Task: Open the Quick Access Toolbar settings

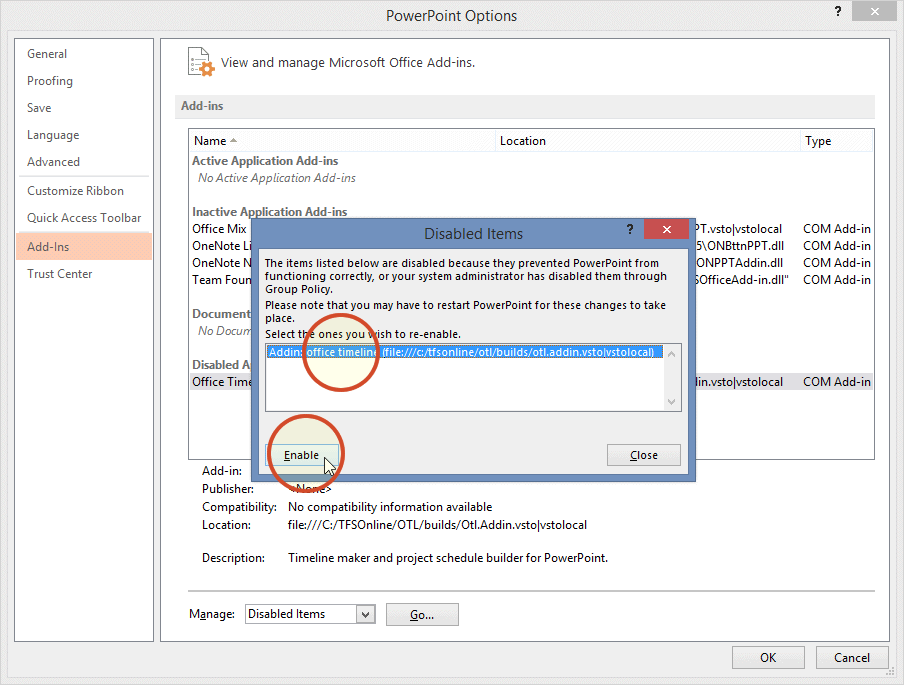Action: (85, 217)
